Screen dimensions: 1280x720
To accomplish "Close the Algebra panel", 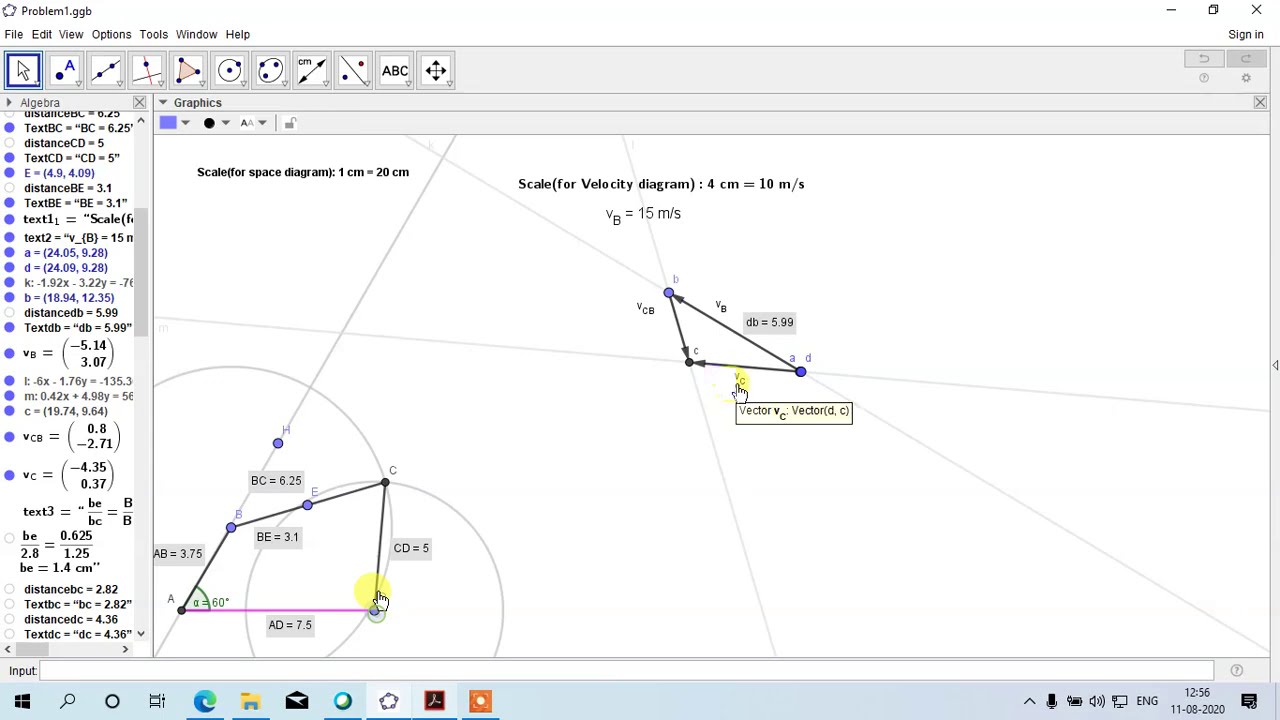I will point(139,103).
